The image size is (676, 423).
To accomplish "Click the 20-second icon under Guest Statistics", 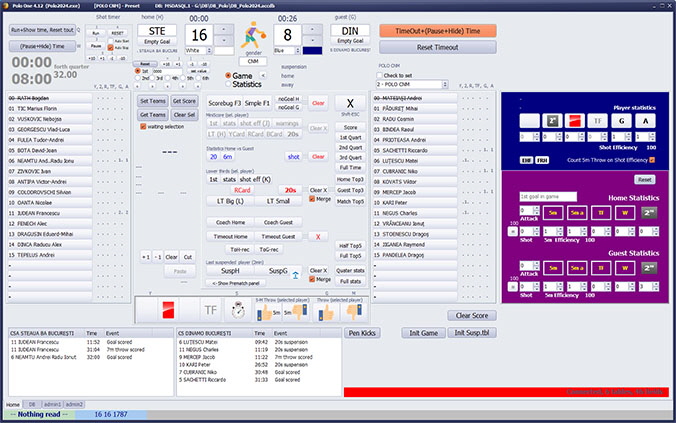I will [649, 268].
